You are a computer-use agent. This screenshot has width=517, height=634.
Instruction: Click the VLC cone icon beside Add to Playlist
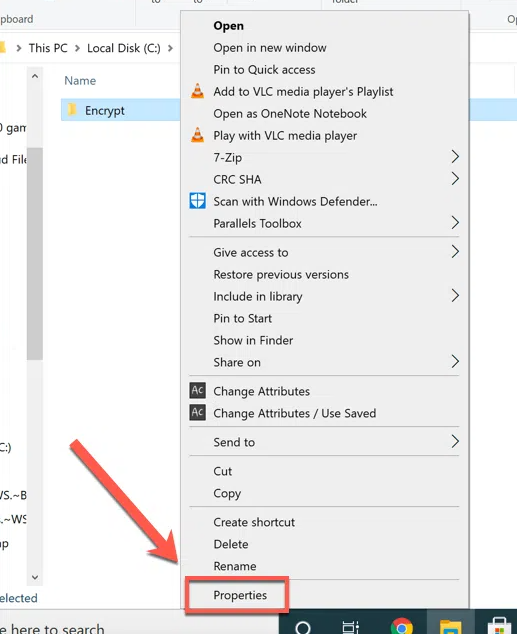197,91
